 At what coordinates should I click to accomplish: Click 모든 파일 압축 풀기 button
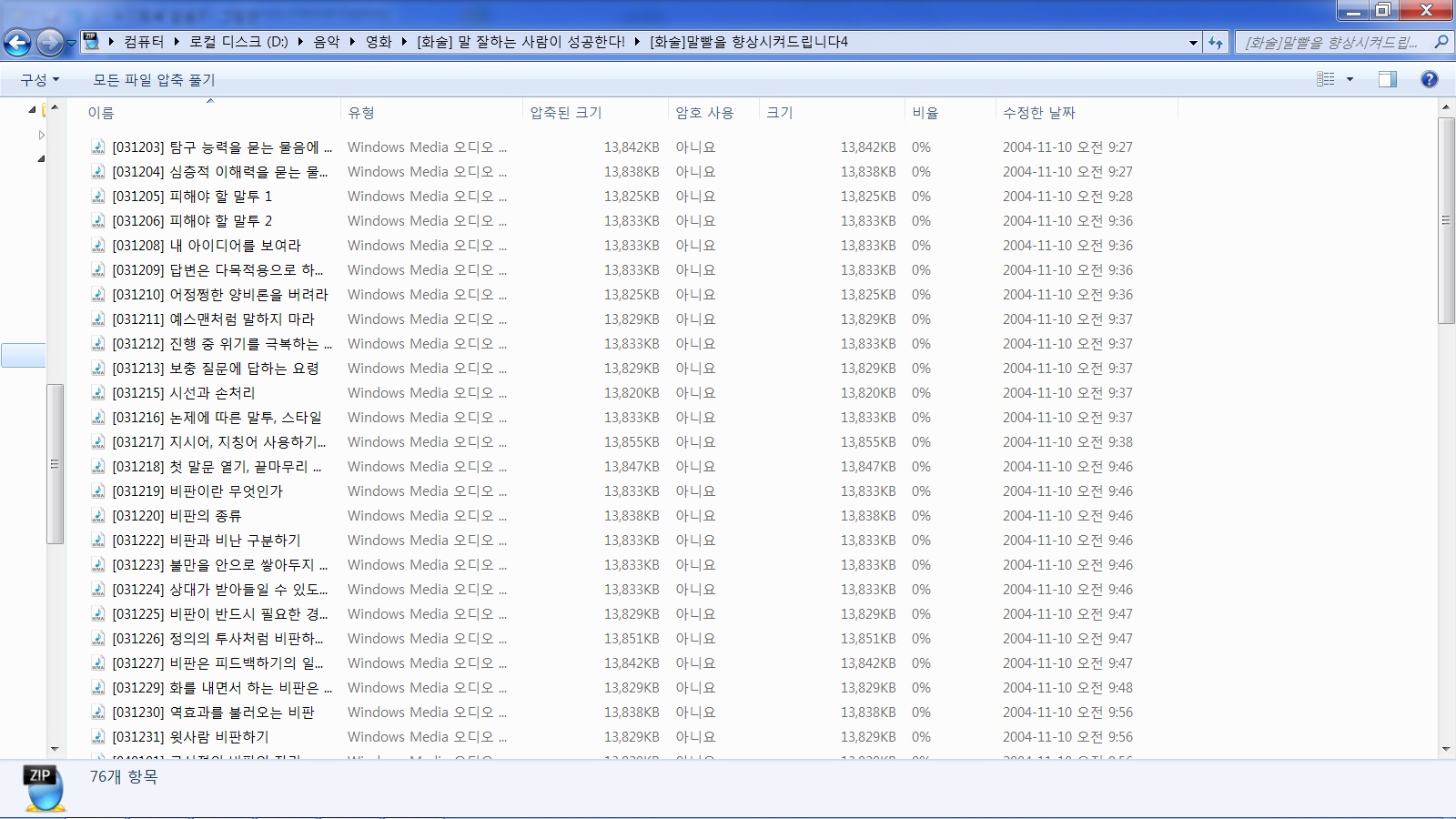[x=154, y=80]
